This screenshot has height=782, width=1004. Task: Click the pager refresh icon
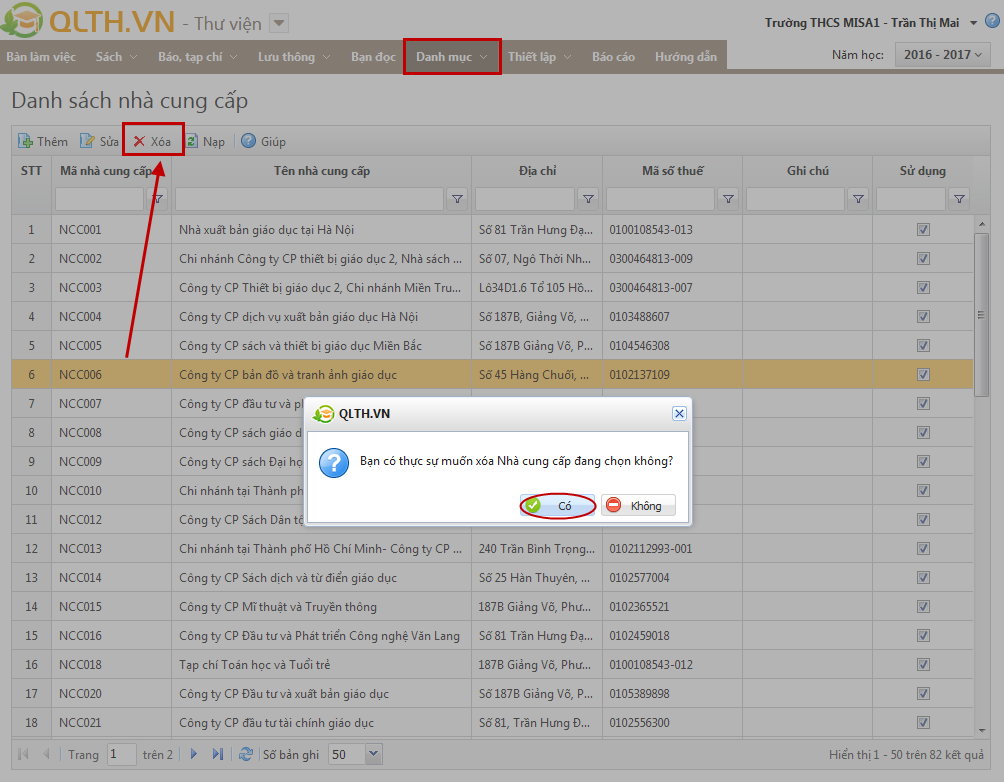point(246,754)
